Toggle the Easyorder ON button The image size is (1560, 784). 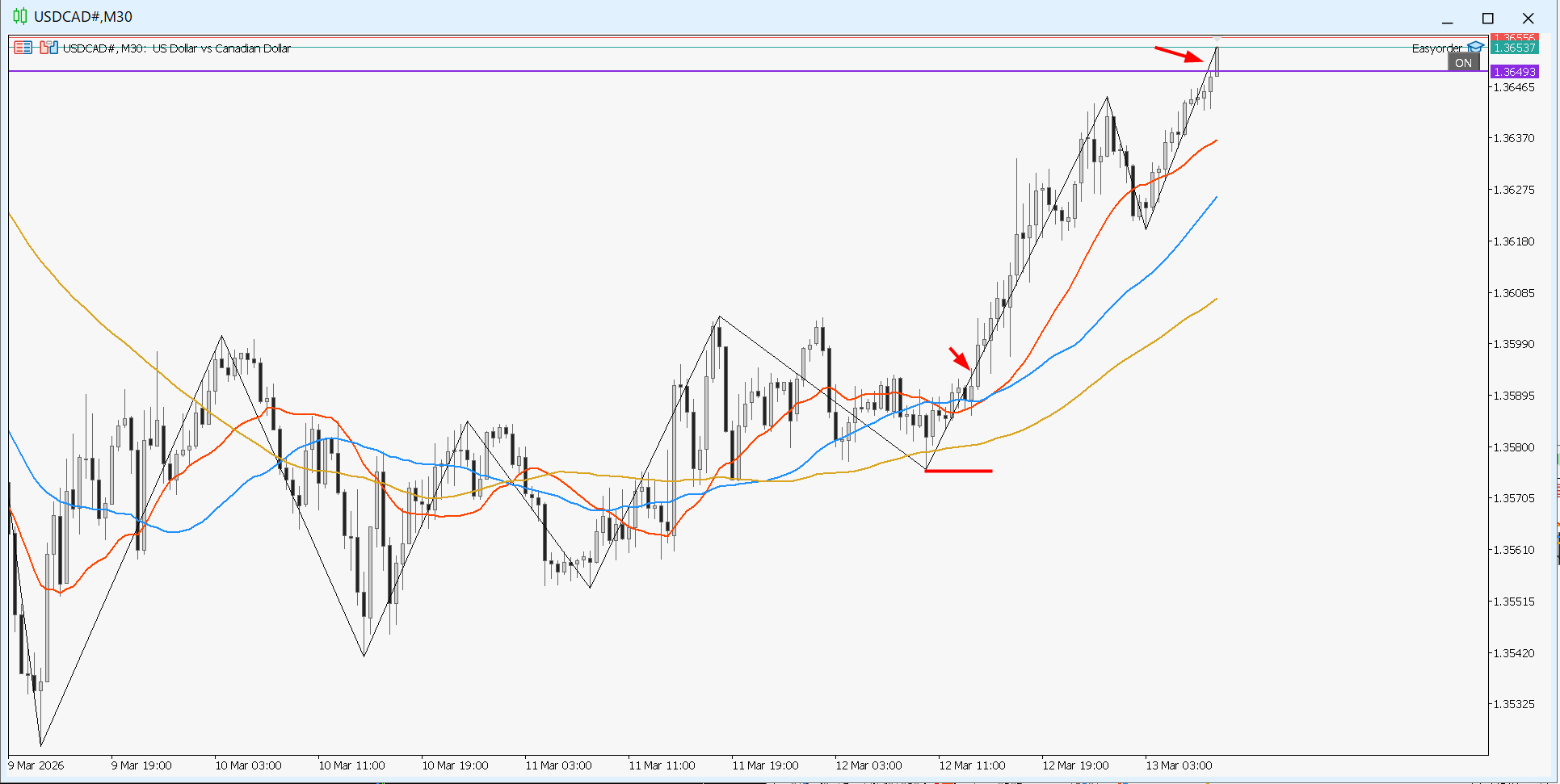tap(1463, 63)
